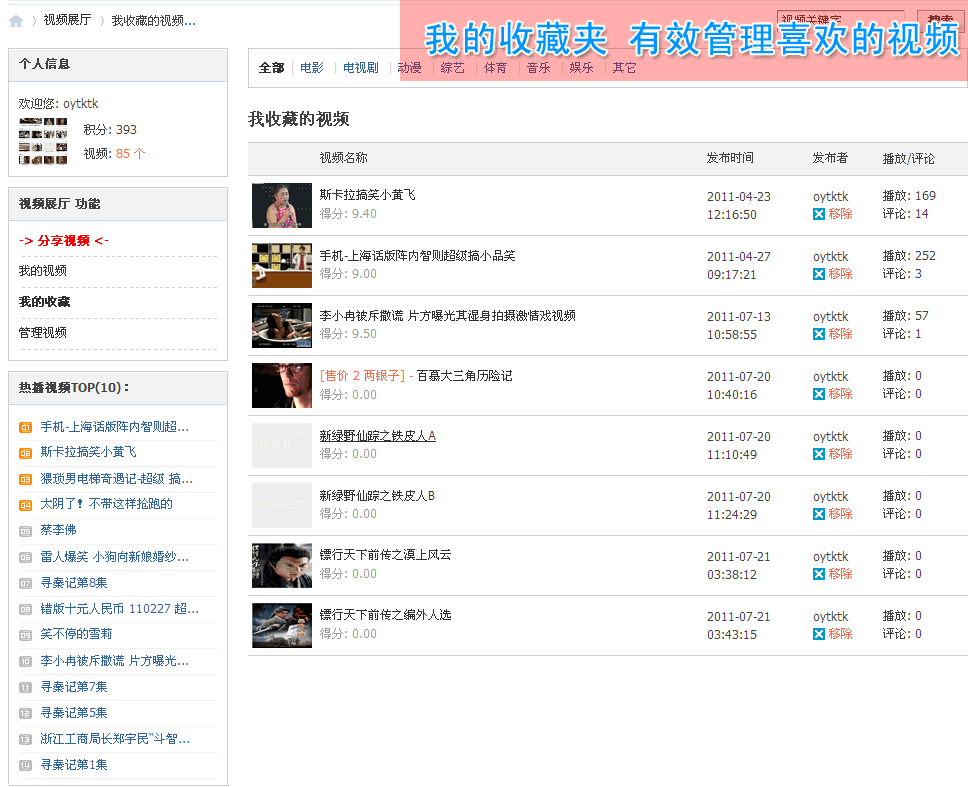Switch to the 电影 category tab
Viewport: 968px width, 787px height.
coord(312,68)
